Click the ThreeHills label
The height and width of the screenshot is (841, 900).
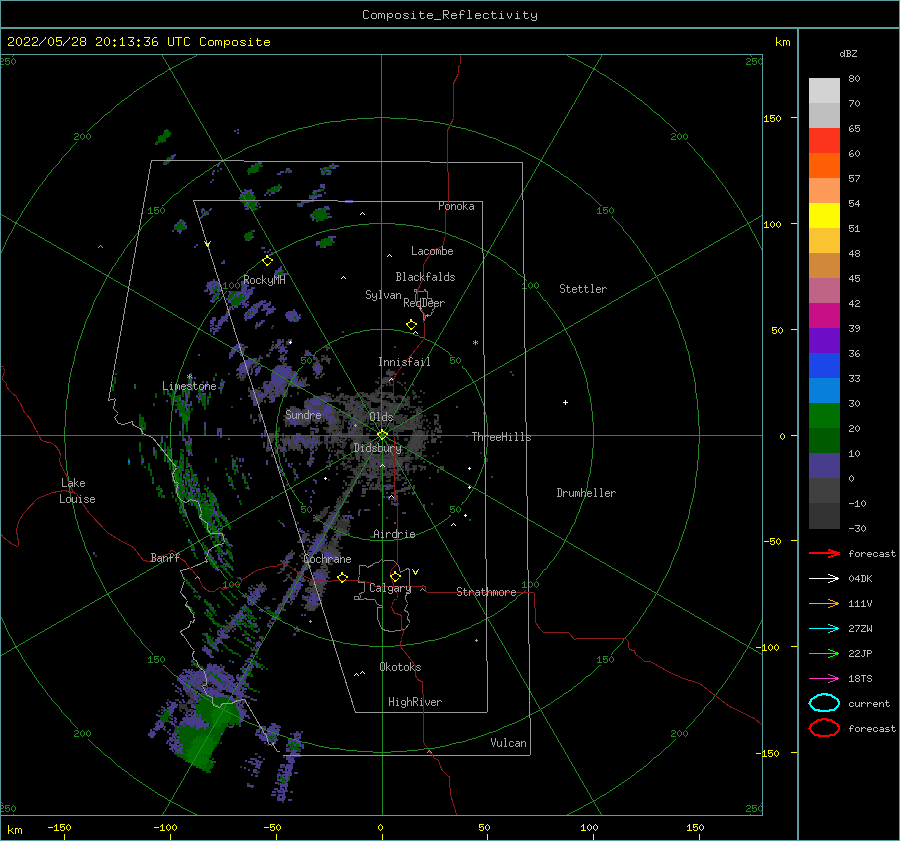502,437
